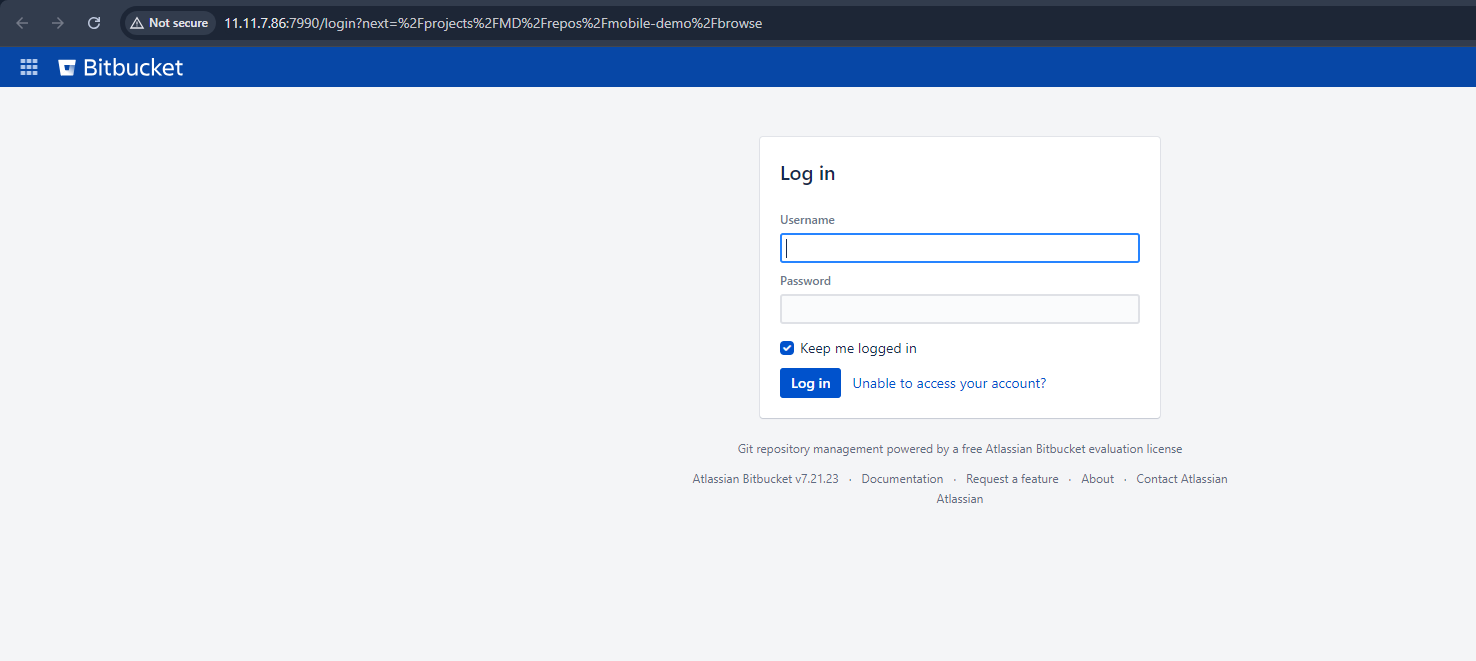The height and width of the screenshot is (661, 1476).
Task: Open the Documentation footer link
Action: click(902, 479)
